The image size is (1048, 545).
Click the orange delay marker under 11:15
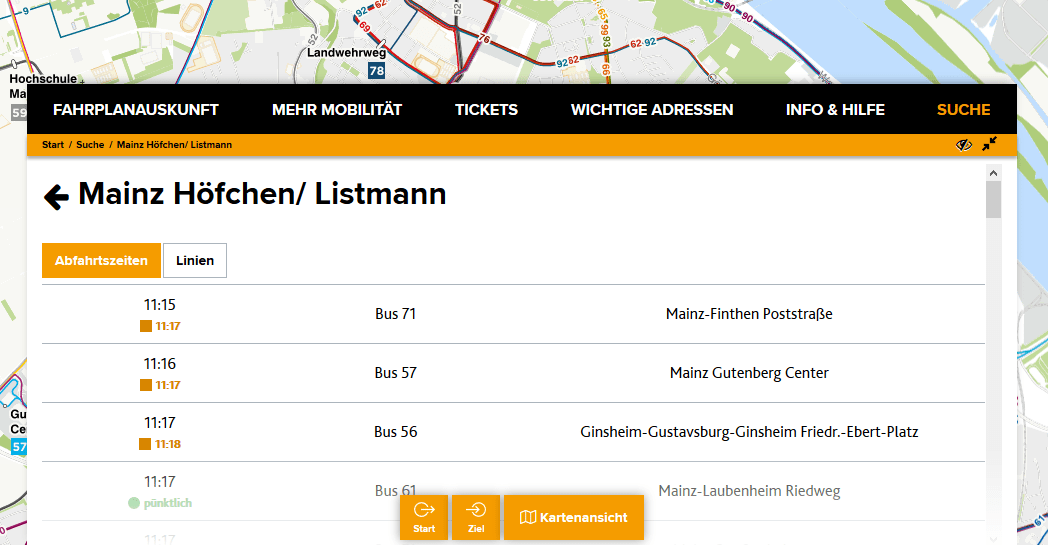tap(146, 326)
